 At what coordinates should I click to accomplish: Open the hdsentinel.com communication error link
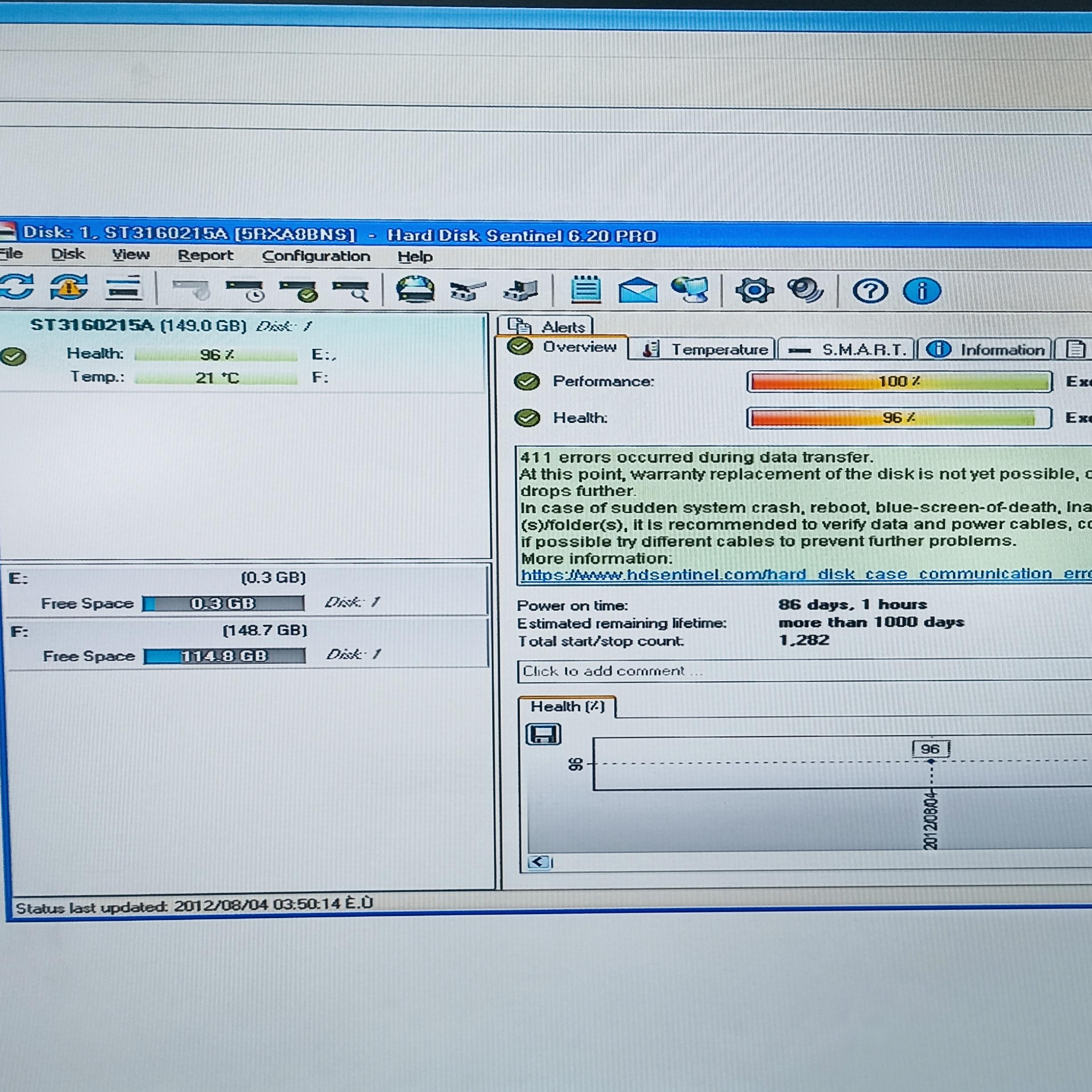791,574
